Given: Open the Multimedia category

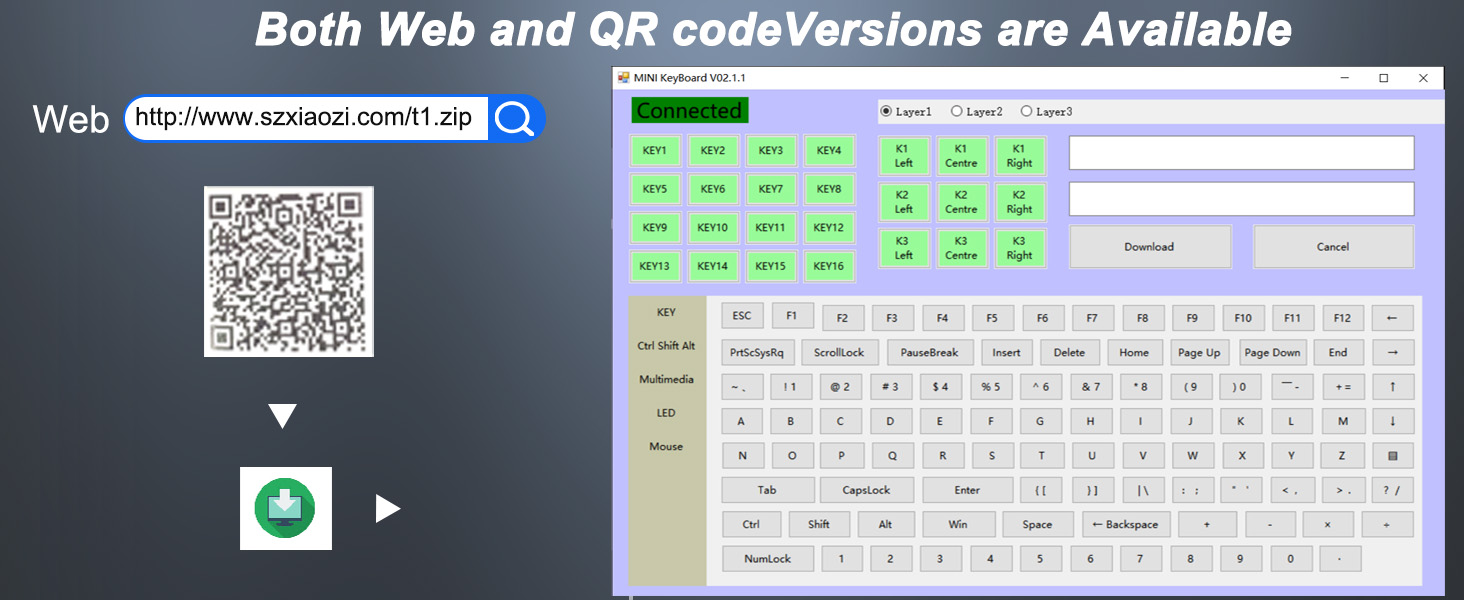Looking at the screenshot, I should click(666, 379).
